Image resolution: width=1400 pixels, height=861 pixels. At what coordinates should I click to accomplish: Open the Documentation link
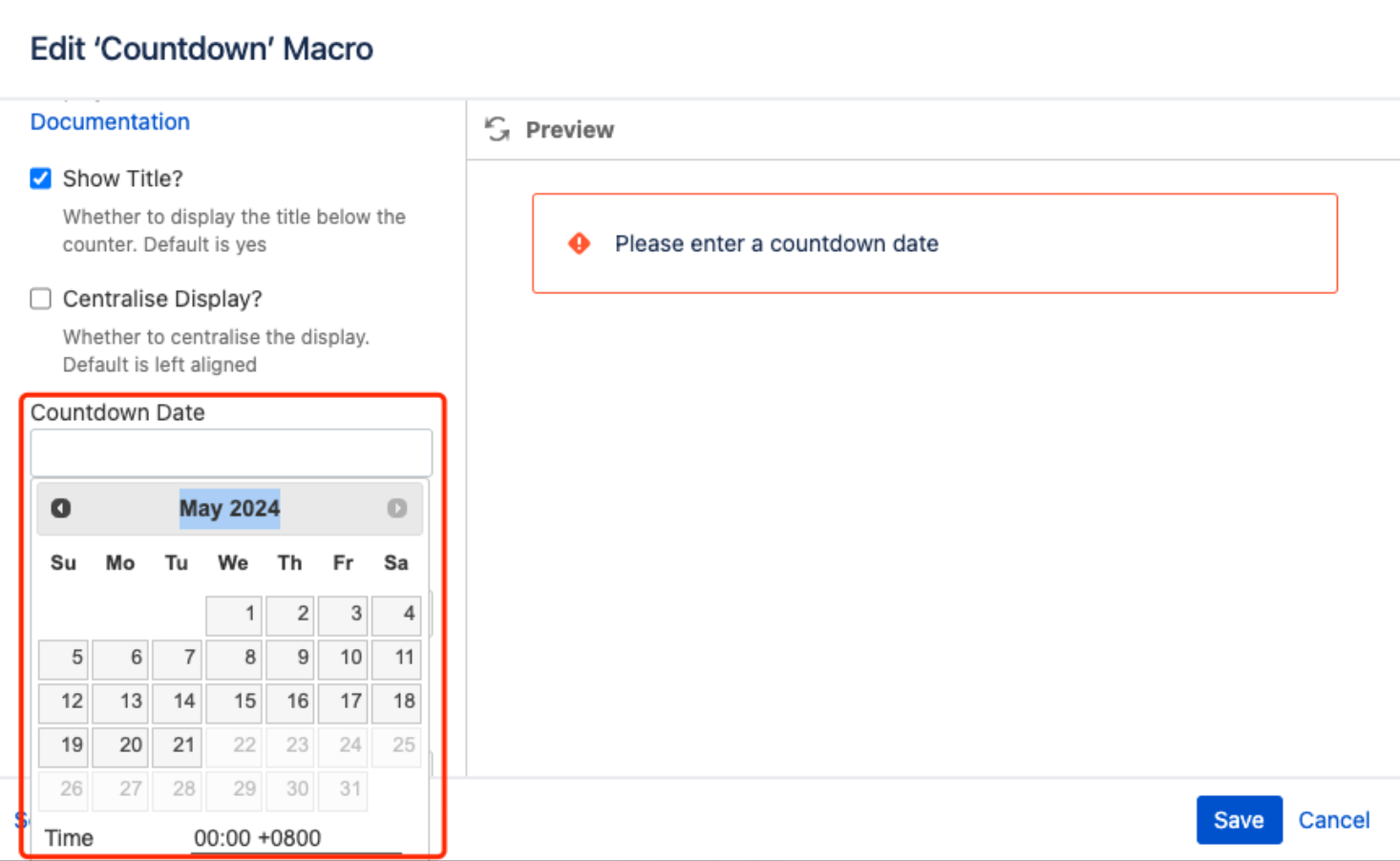110,122
